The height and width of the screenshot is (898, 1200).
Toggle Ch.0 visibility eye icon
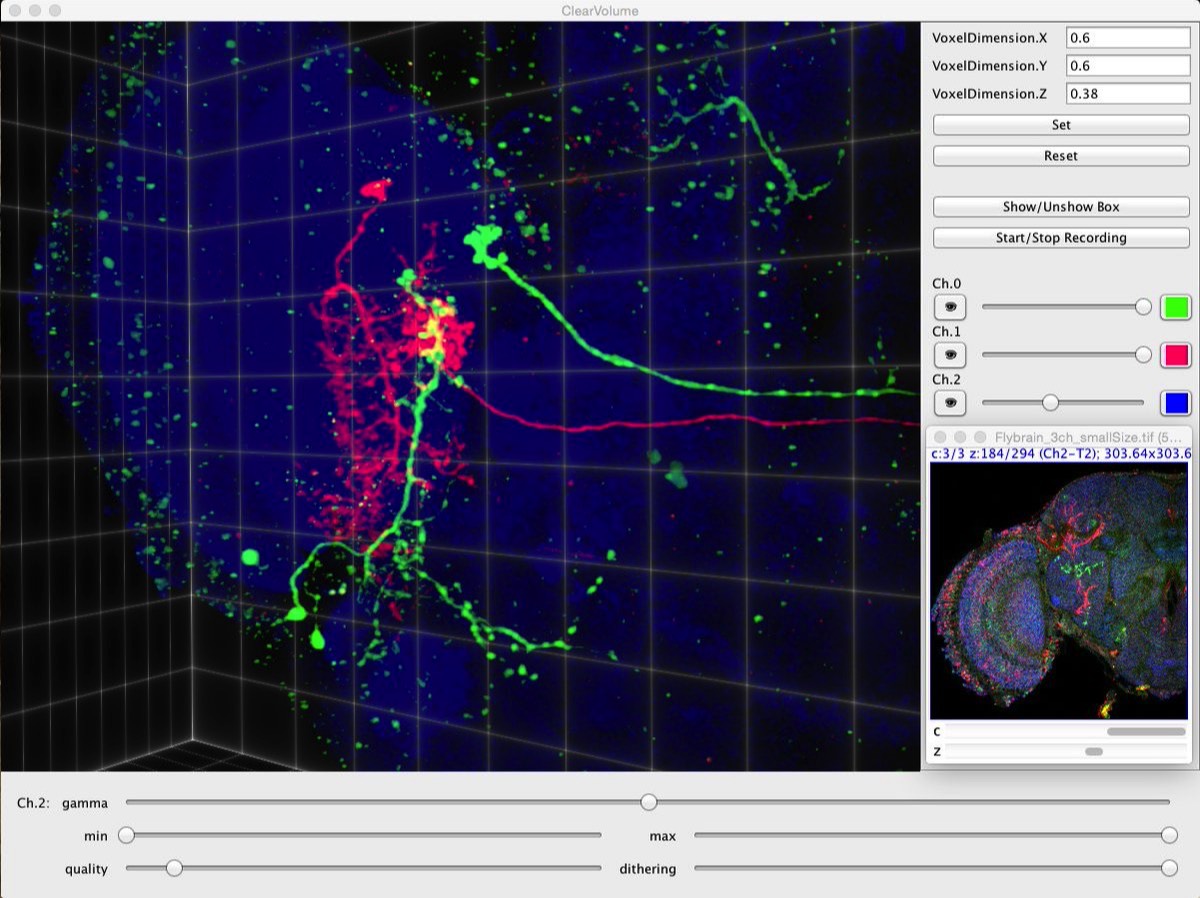pos(950,307)
